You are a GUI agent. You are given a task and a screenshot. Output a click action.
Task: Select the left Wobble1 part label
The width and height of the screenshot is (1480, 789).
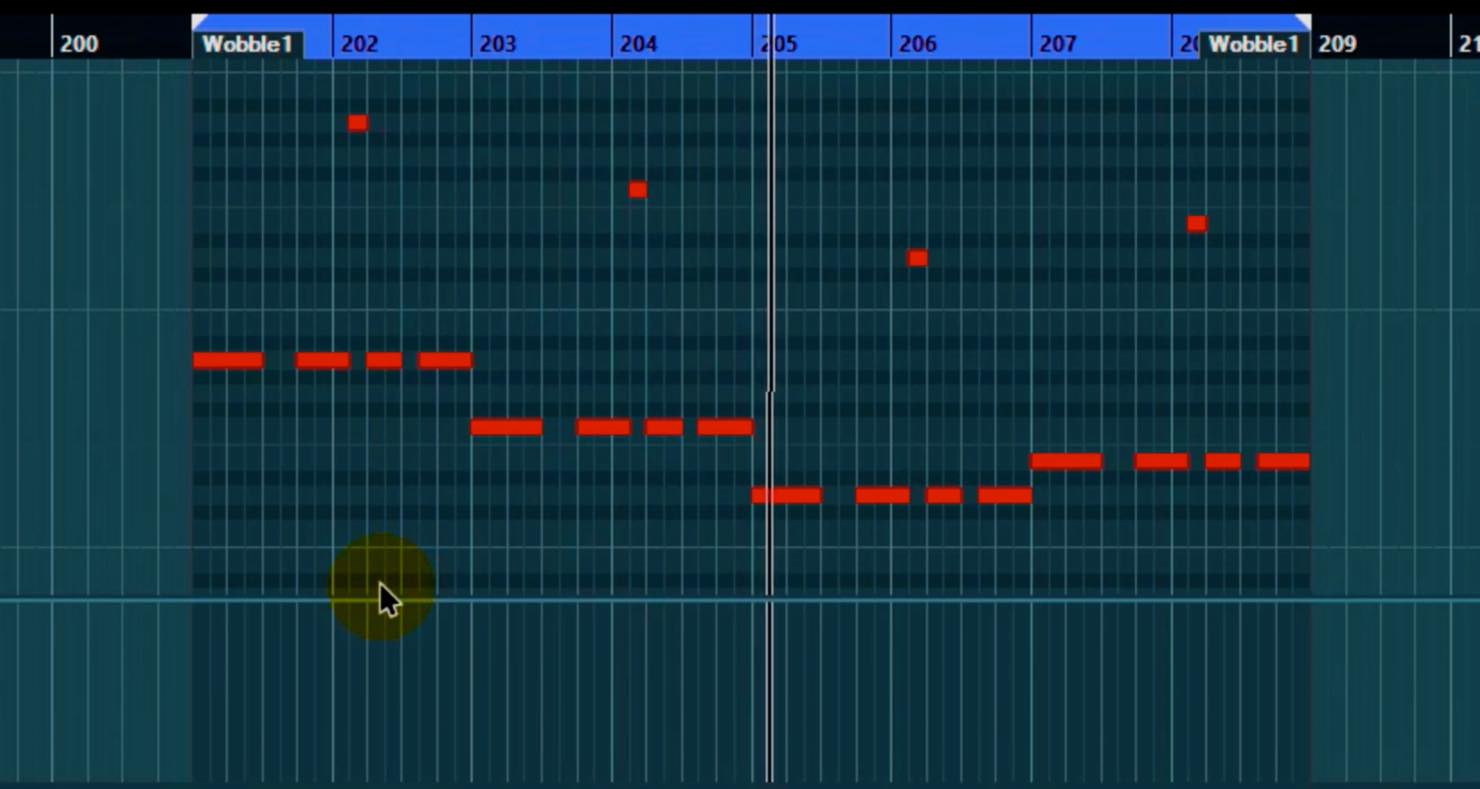tap(247, 44)
